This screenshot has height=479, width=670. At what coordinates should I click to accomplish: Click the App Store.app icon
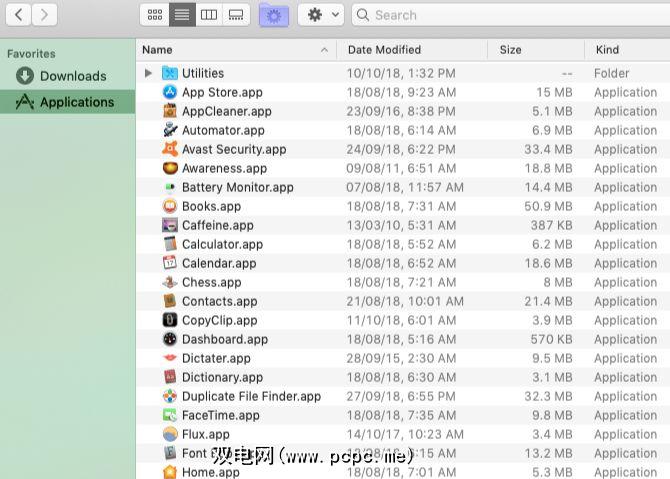tap(170, 92)
